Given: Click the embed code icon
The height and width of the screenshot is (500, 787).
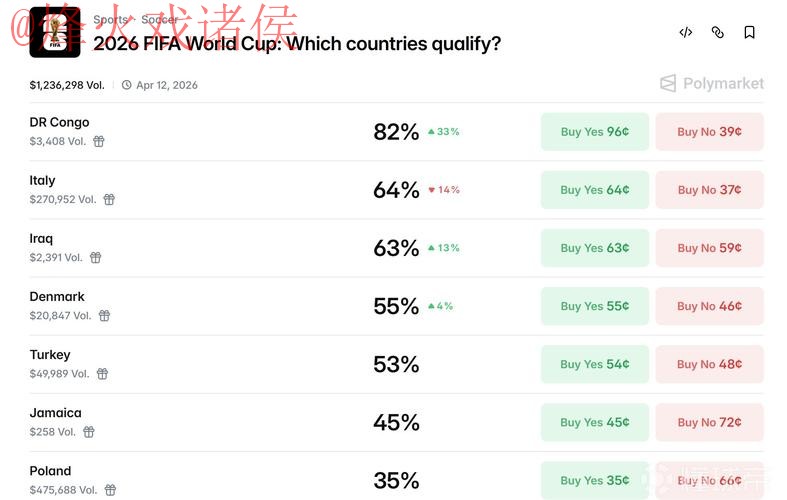Looking at the screenshot, I should 686,33.
